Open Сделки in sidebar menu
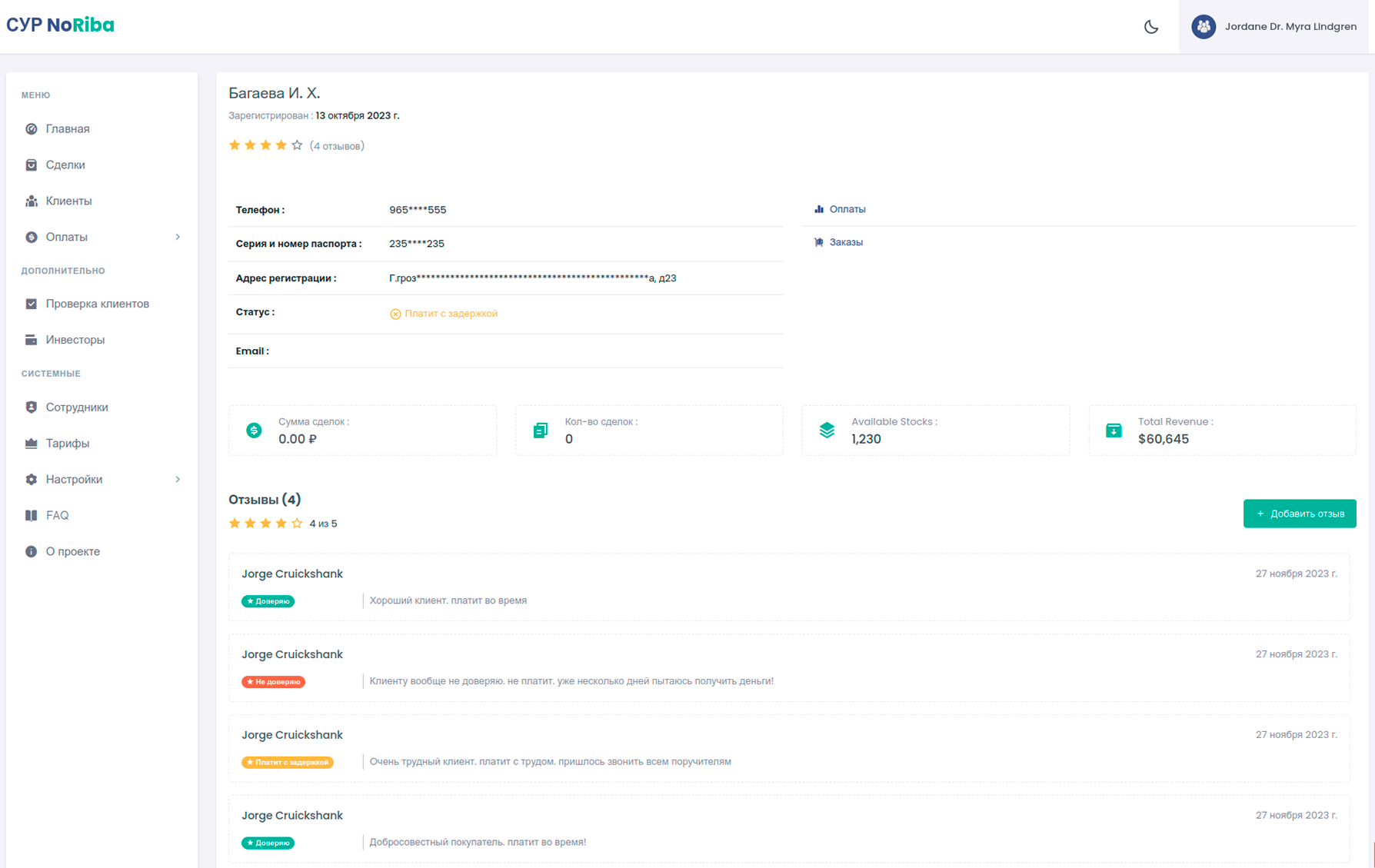The image size is (1375, 868). 65,165
